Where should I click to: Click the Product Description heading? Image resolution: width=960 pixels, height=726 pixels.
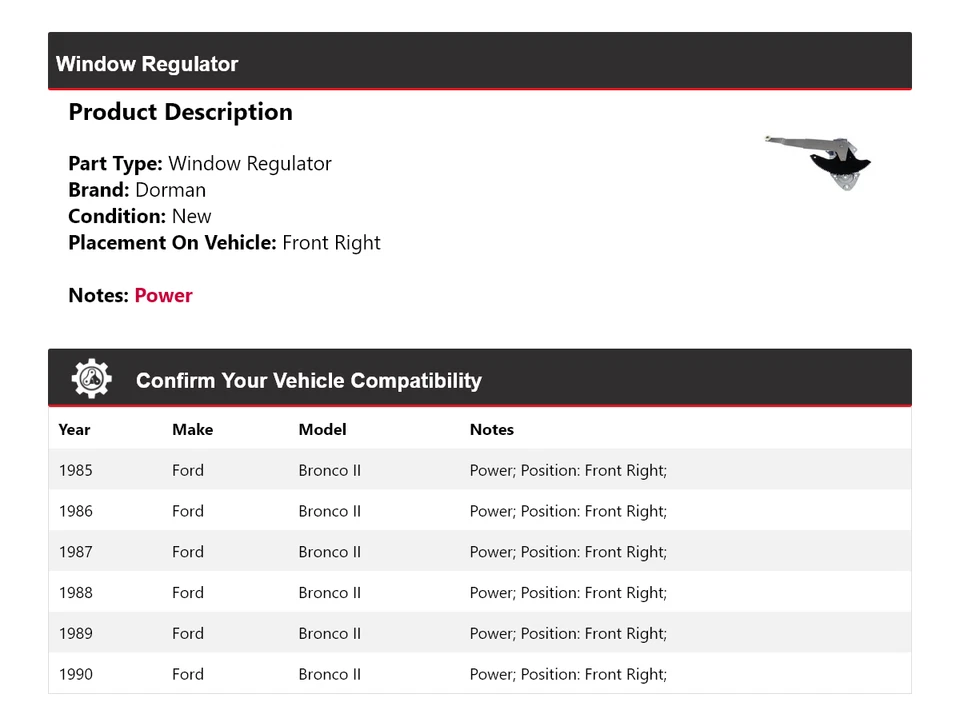tap(181, 112)
